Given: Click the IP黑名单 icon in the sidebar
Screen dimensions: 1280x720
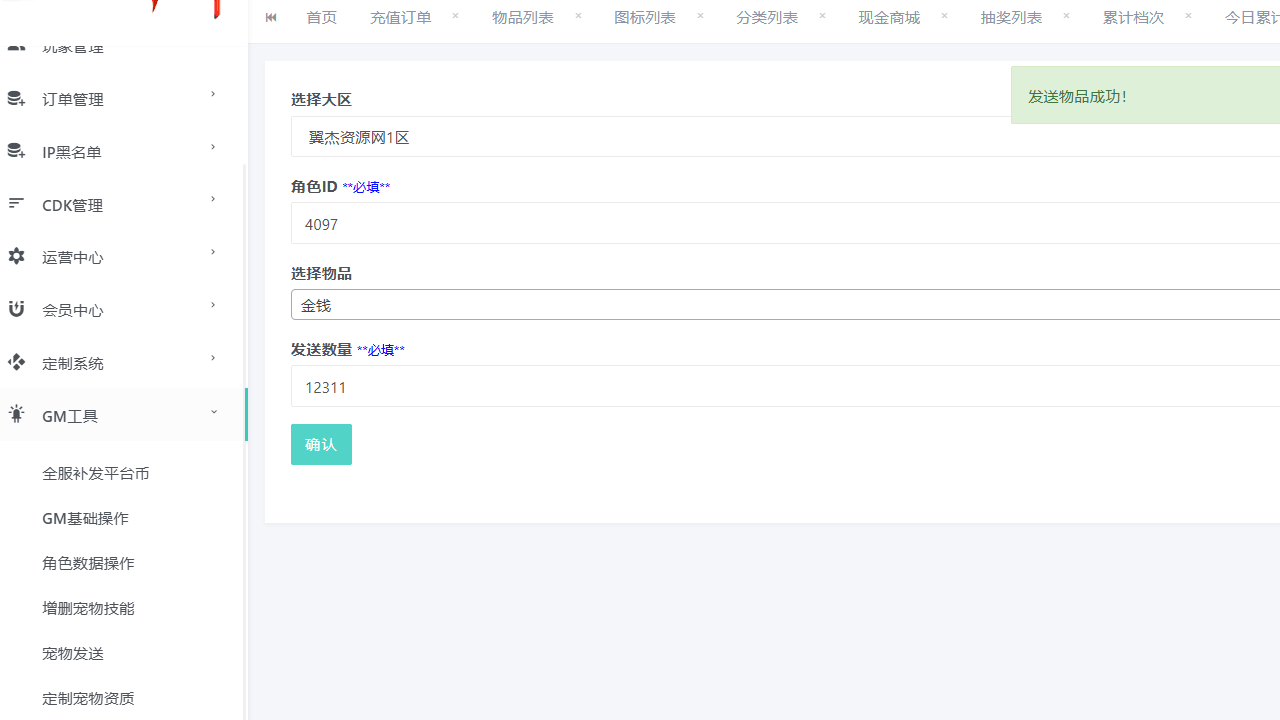Looking at the screenshot, I should [x=16, y=151].
